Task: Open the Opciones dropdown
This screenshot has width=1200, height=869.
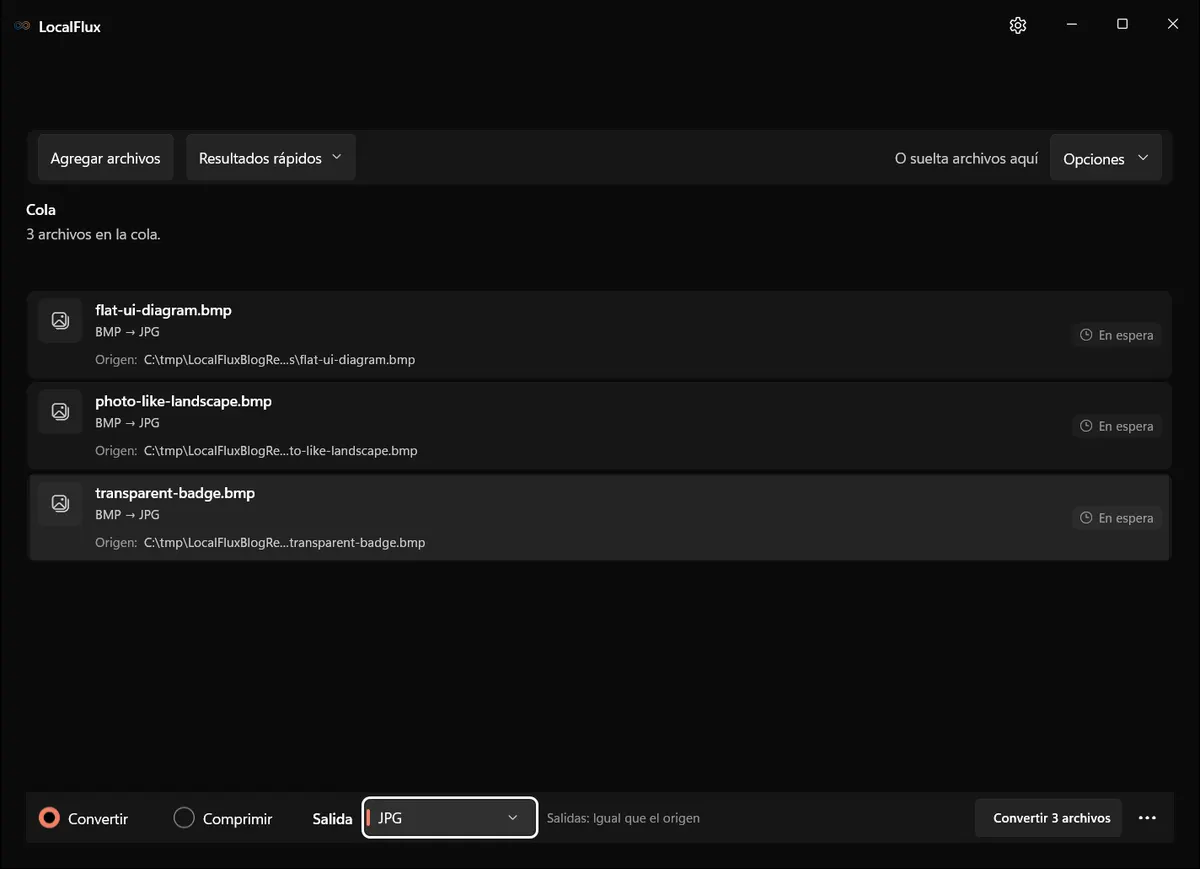Action: coord(1106,159)
